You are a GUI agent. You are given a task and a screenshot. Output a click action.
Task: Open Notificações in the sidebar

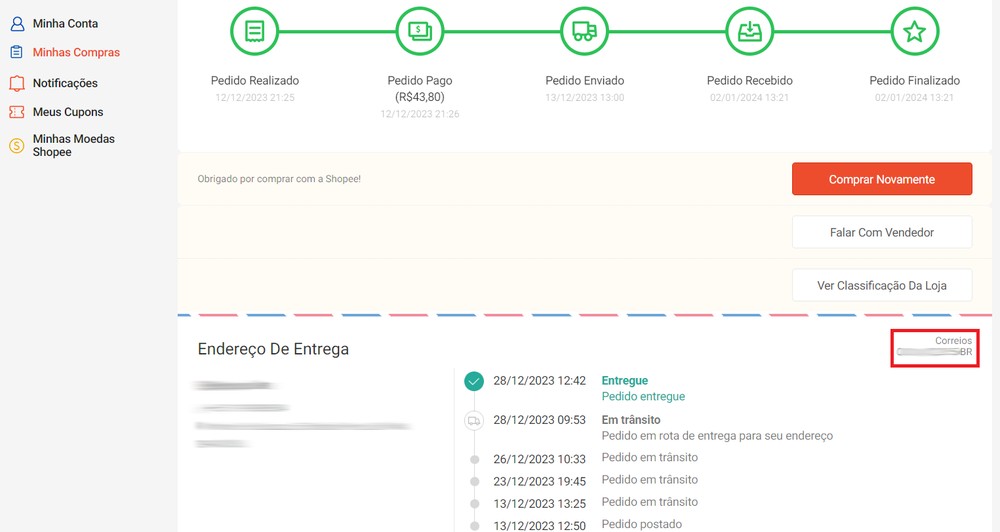[x=65, y=83]
